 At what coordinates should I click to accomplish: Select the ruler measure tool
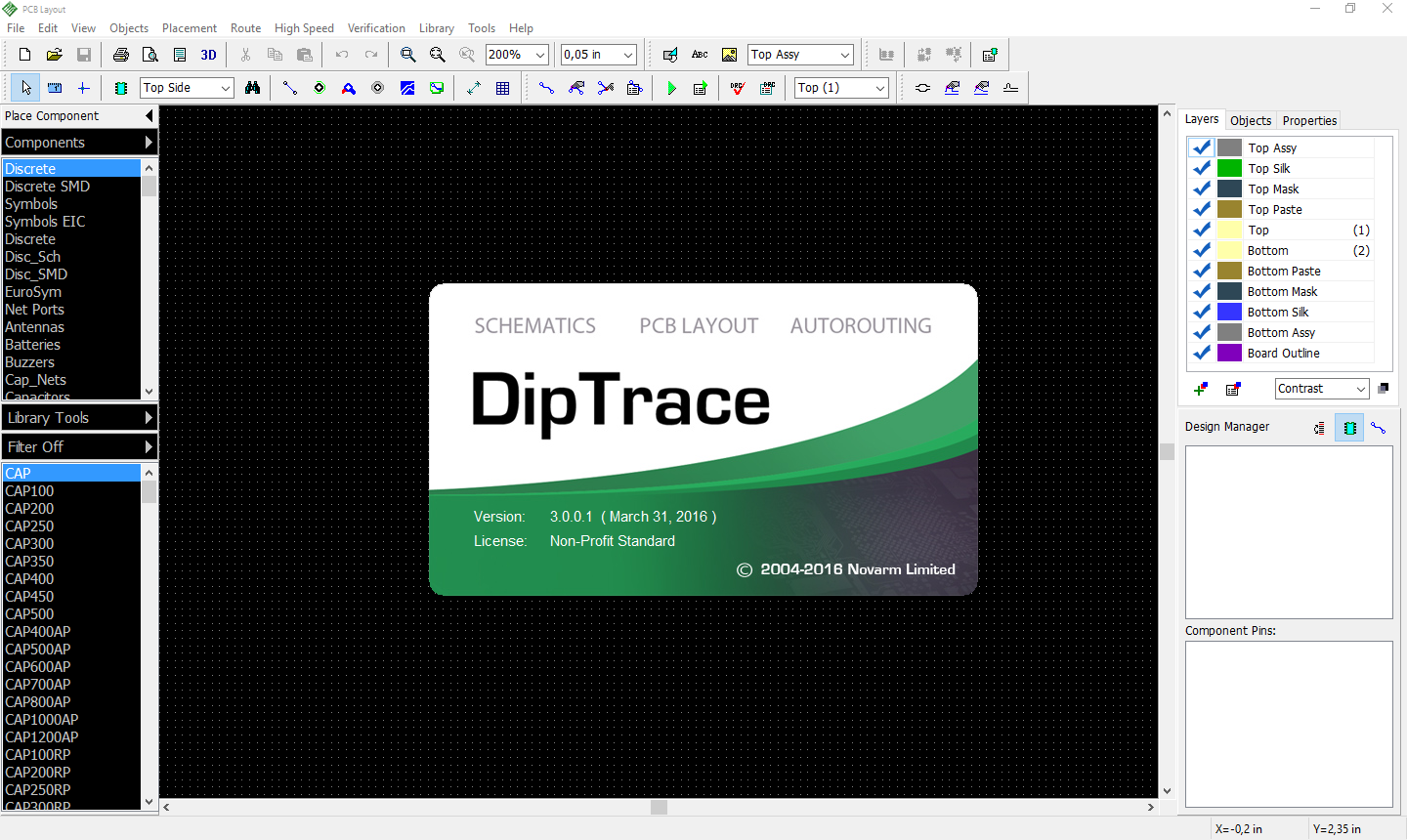tap(55, 88)
